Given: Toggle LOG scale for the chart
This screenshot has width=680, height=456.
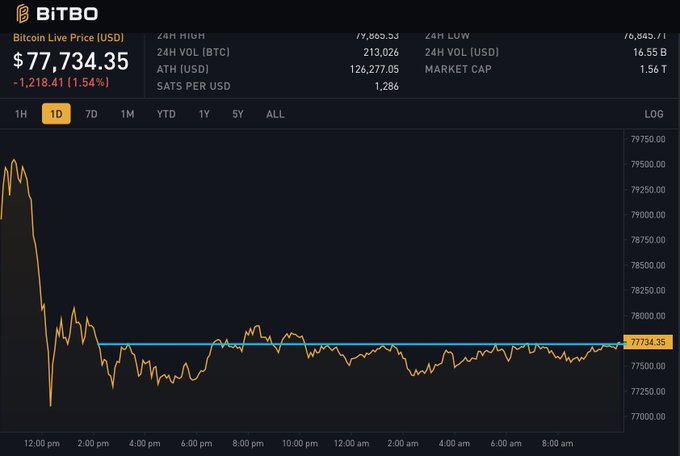Looking at the screenshot, I should click(654, 114).
